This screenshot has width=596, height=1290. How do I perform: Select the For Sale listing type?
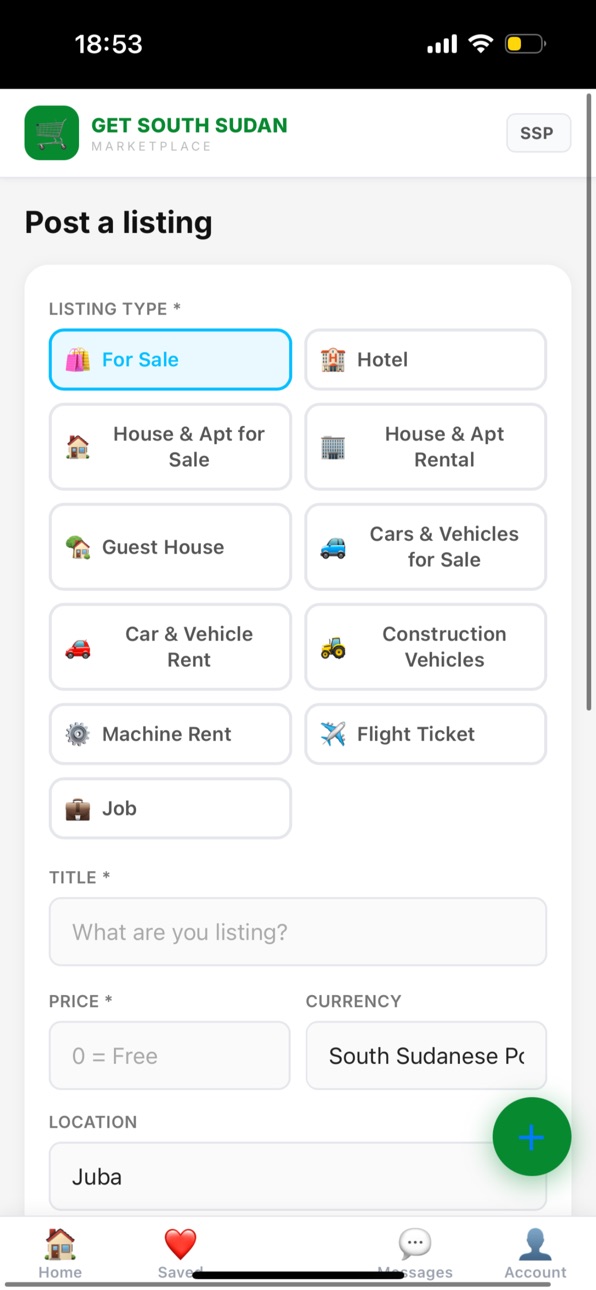point(170,359)
